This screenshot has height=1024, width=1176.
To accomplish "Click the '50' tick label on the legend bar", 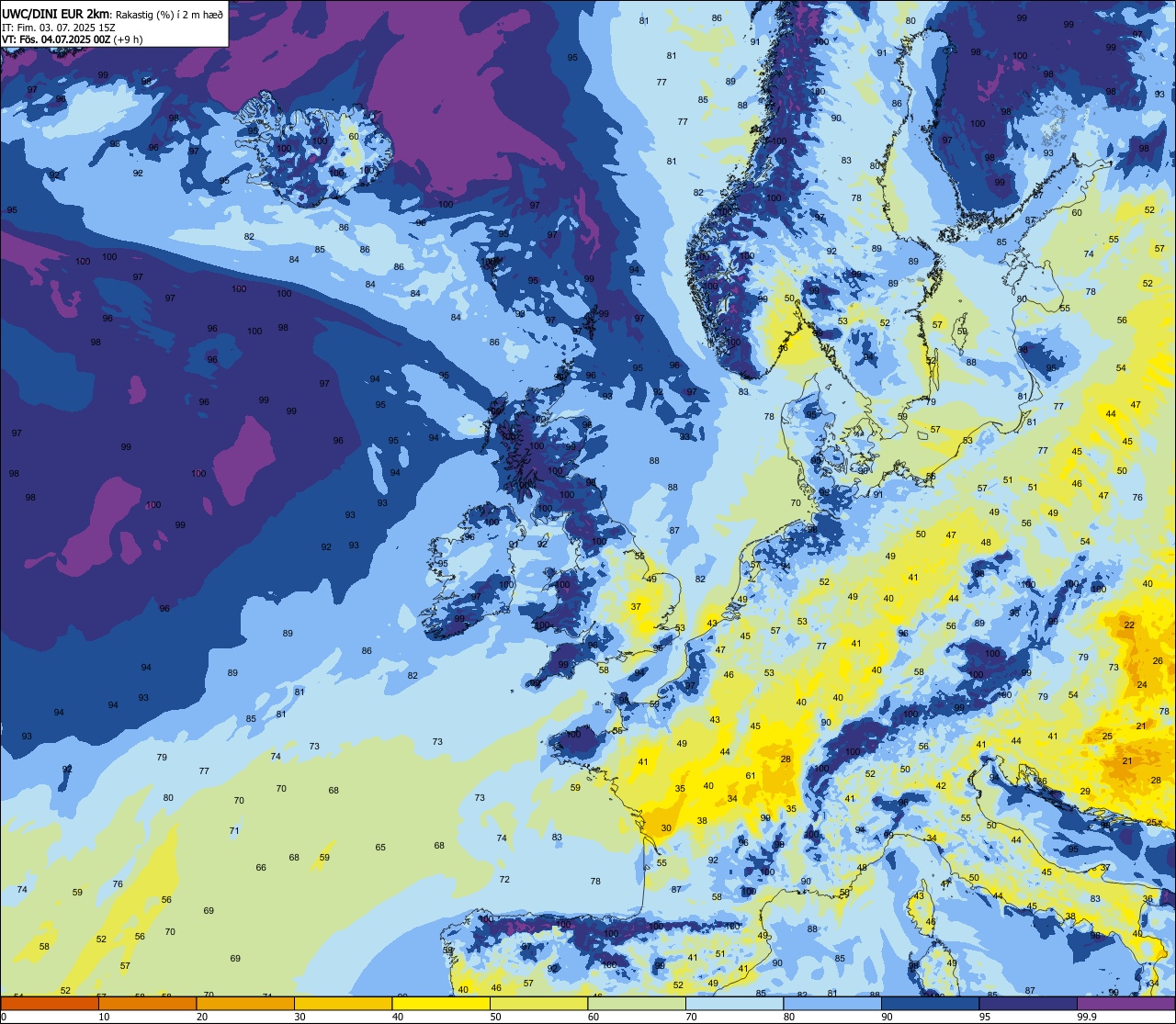I will point(495,1017).
